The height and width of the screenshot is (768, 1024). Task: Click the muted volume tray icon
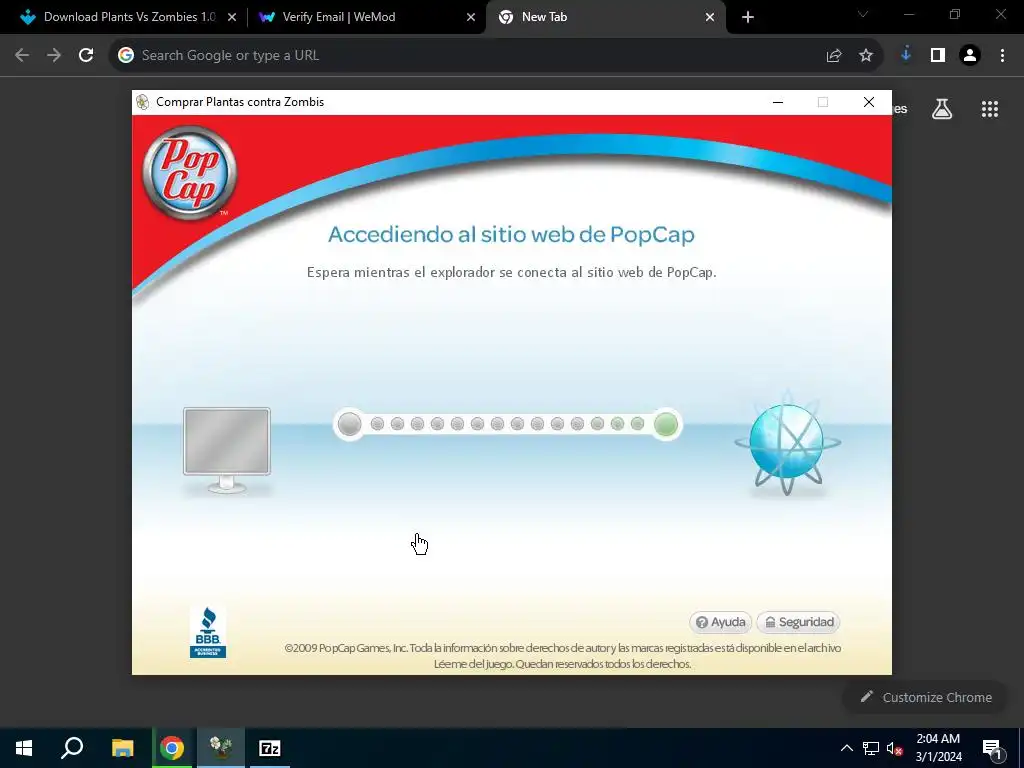894,748
